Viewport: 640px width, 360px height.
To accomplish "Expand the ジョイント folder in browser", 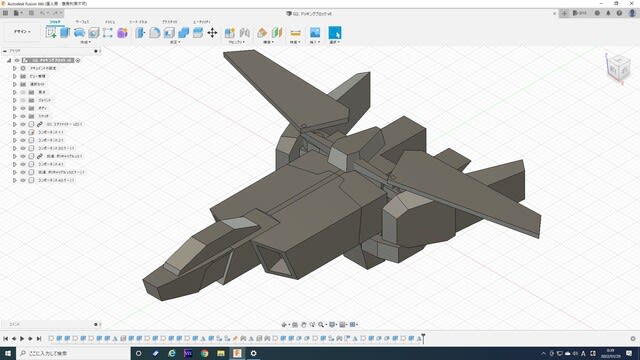I will tap(15, 100).
